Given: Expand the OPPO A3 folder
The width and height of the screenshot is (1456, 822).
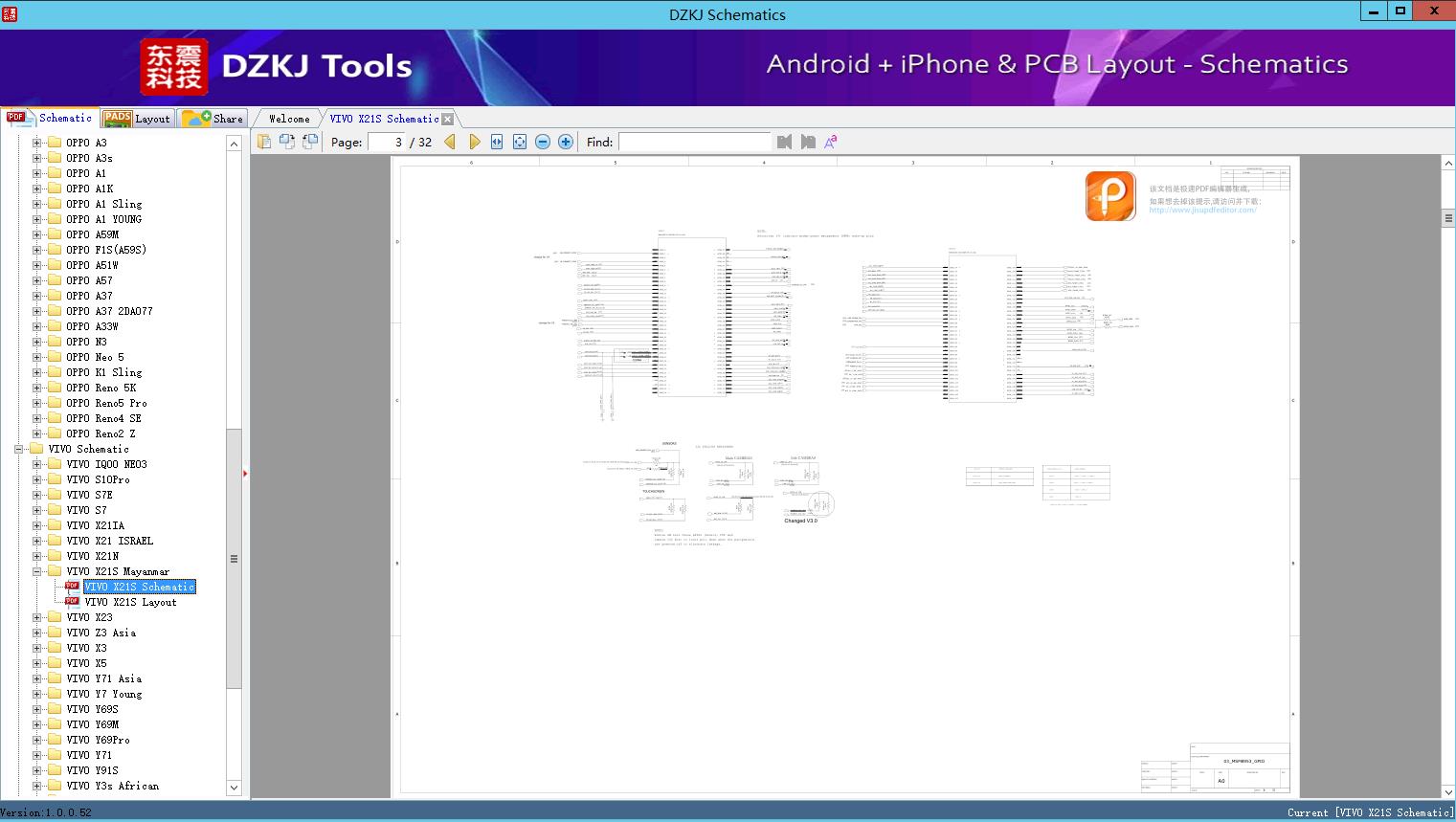Looking at the screenshot, I should coord(37,143).
